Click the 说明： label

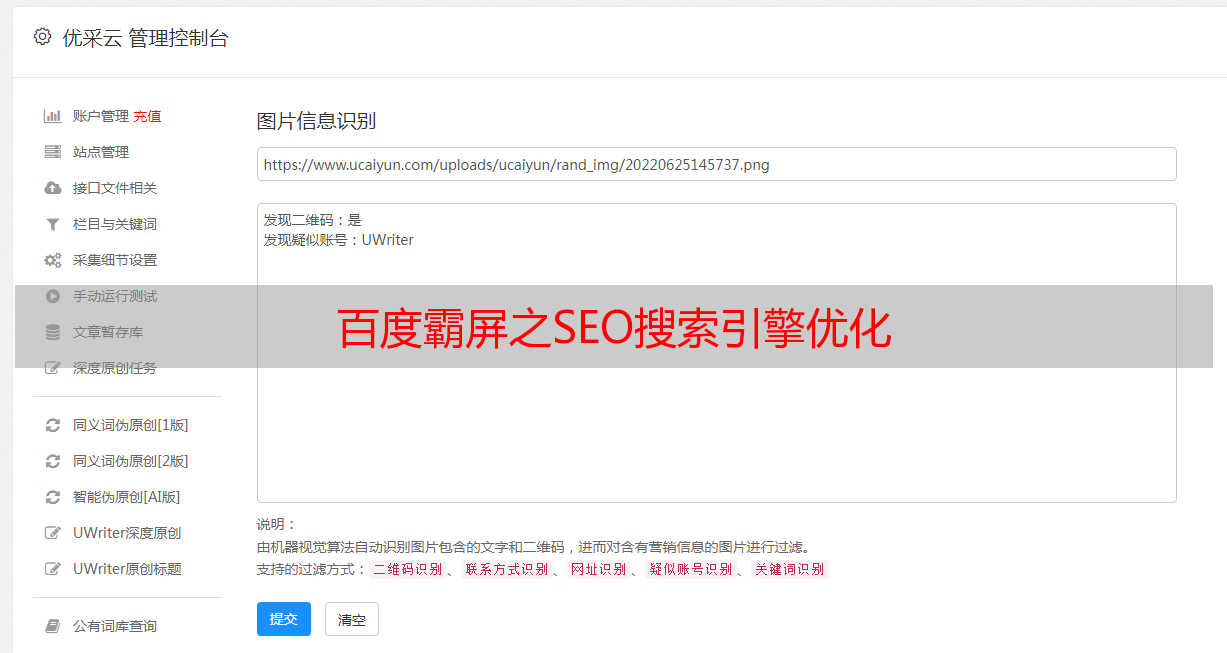coord(277,524)
